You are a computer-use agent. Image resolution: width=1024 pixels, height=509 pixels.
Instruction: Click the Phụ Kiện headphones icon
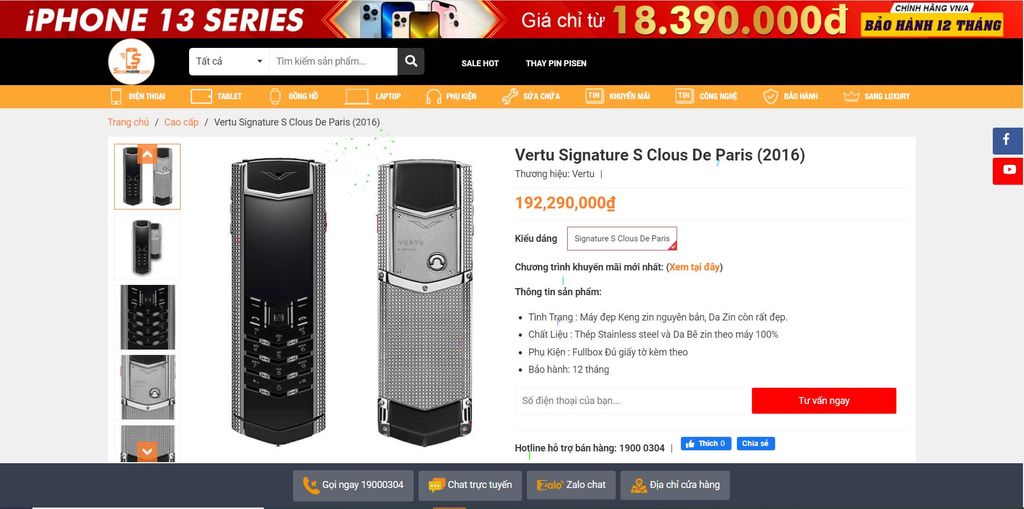point(434,97)
